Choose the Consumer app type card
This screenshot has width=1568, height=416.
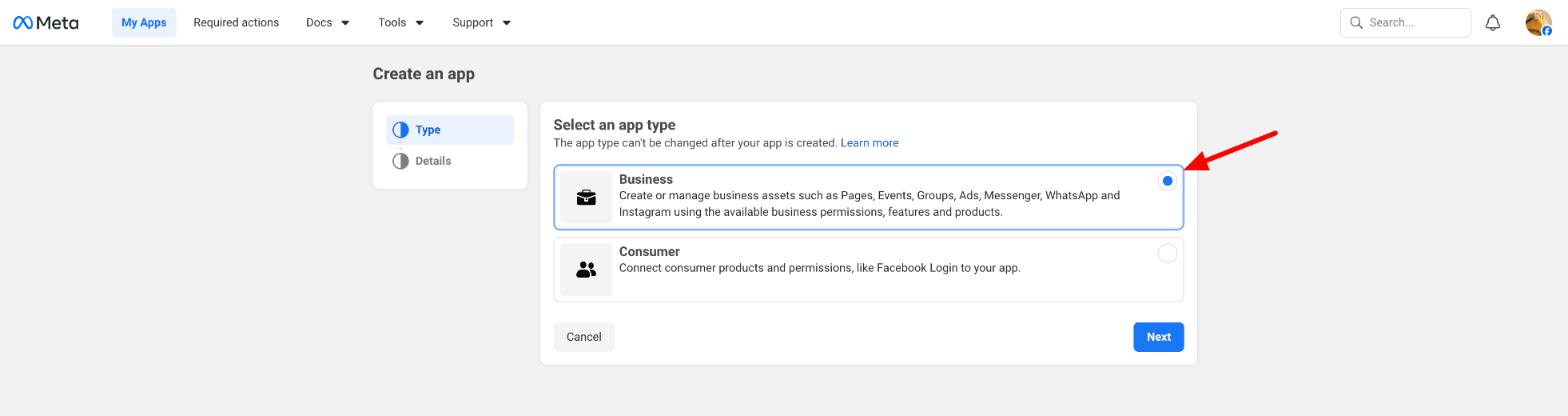click(x=868, y=270)
